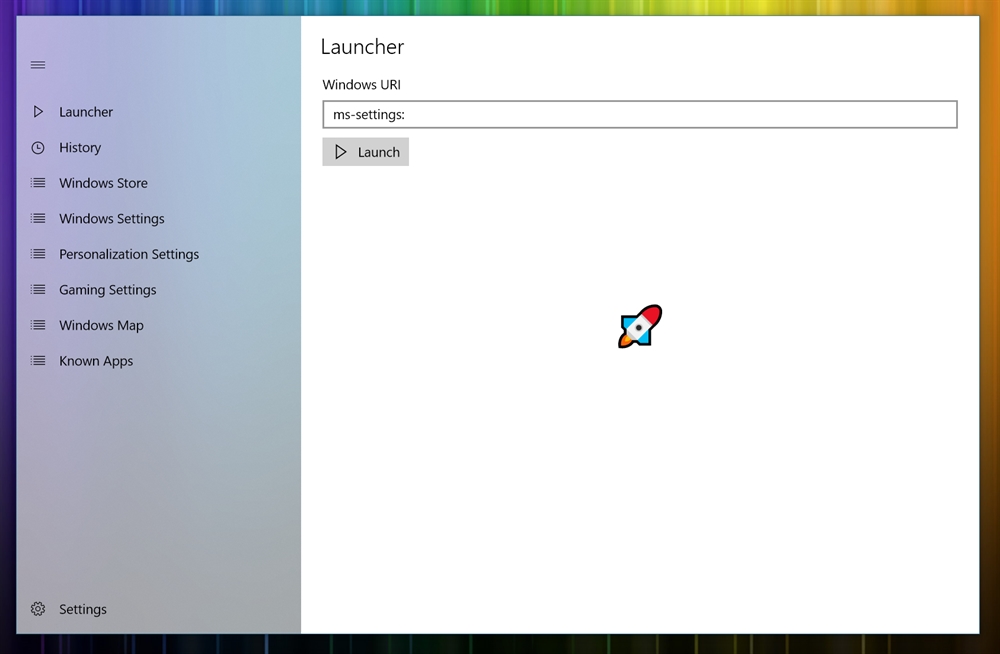
Task: Click the gear icon next to Settings
Action: tap(38, 609)
